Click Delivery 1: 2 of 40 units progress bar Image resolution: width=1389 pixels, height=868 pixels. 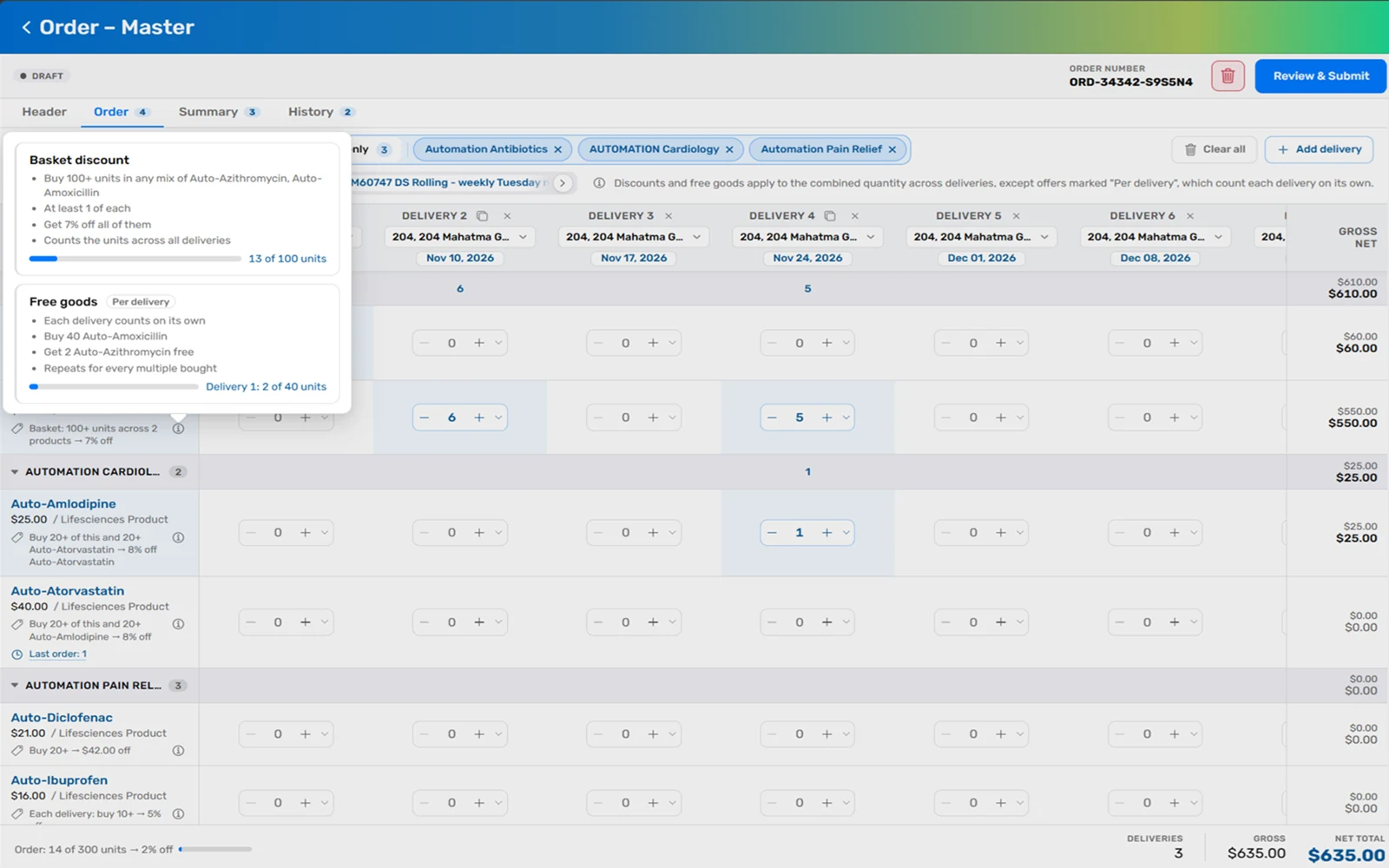click(x=114, y=387)
